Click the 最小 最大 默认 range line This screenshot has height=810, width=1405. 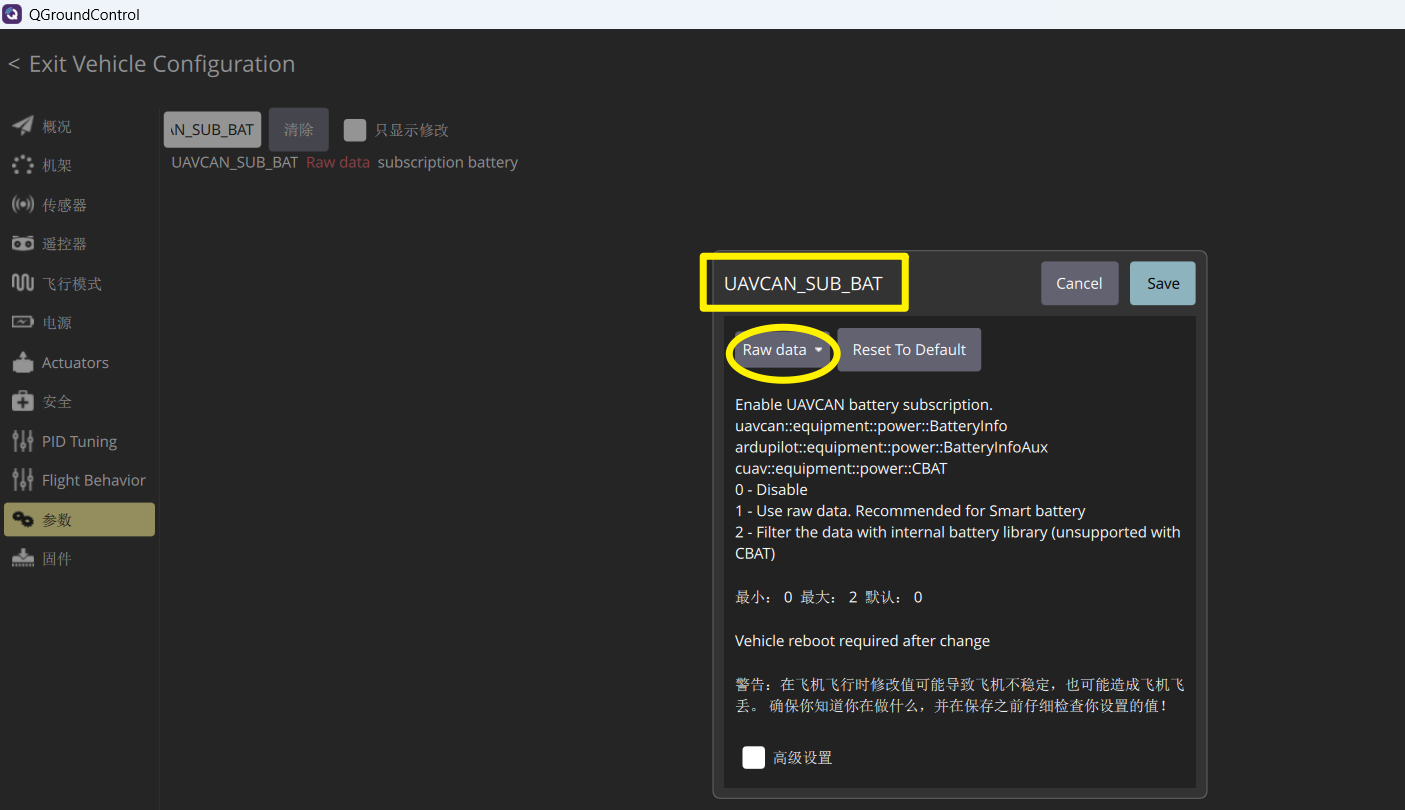[829, 597]
